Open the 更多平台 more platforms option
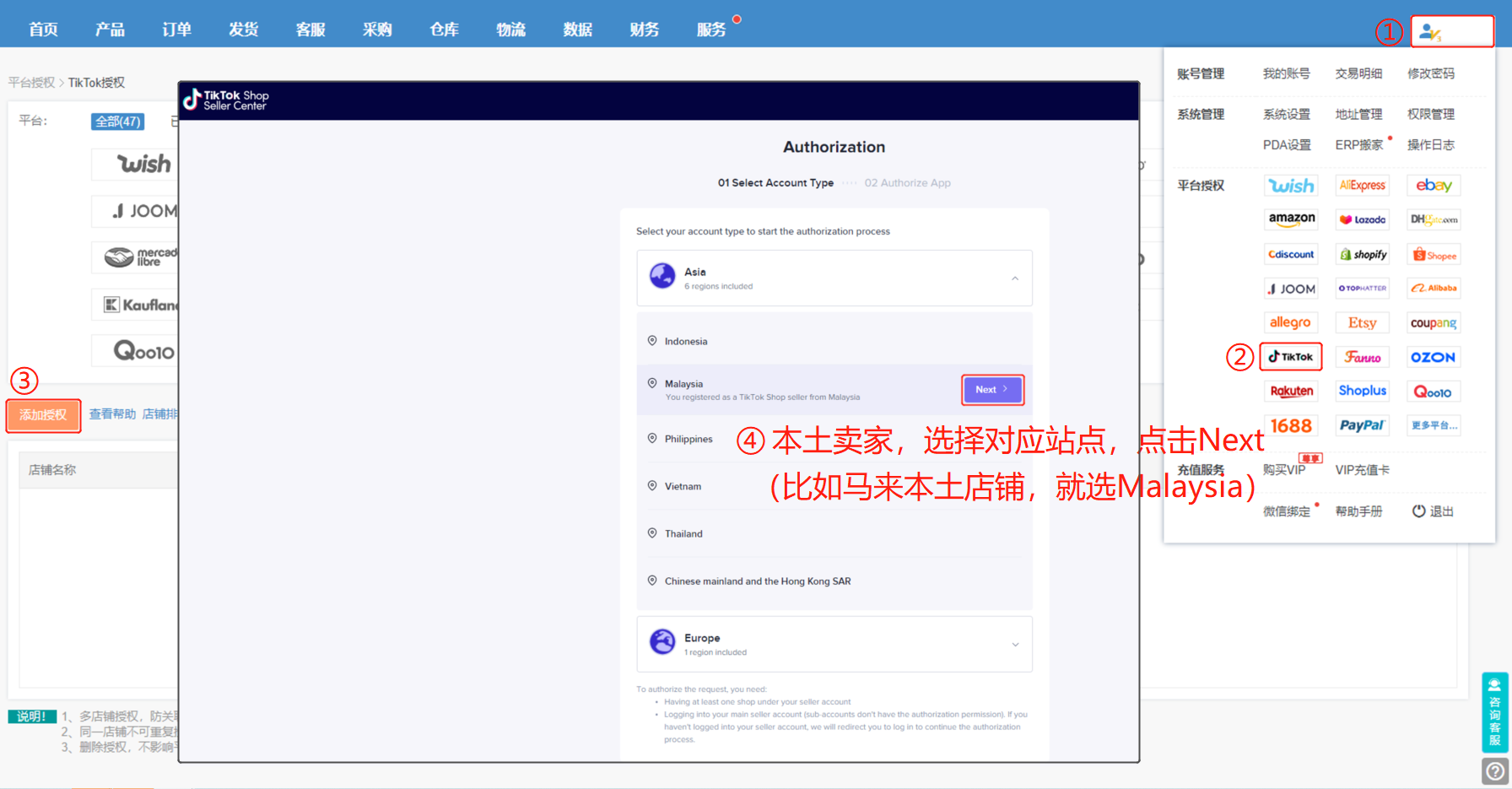1512x789 pixels. [1433, 424]
